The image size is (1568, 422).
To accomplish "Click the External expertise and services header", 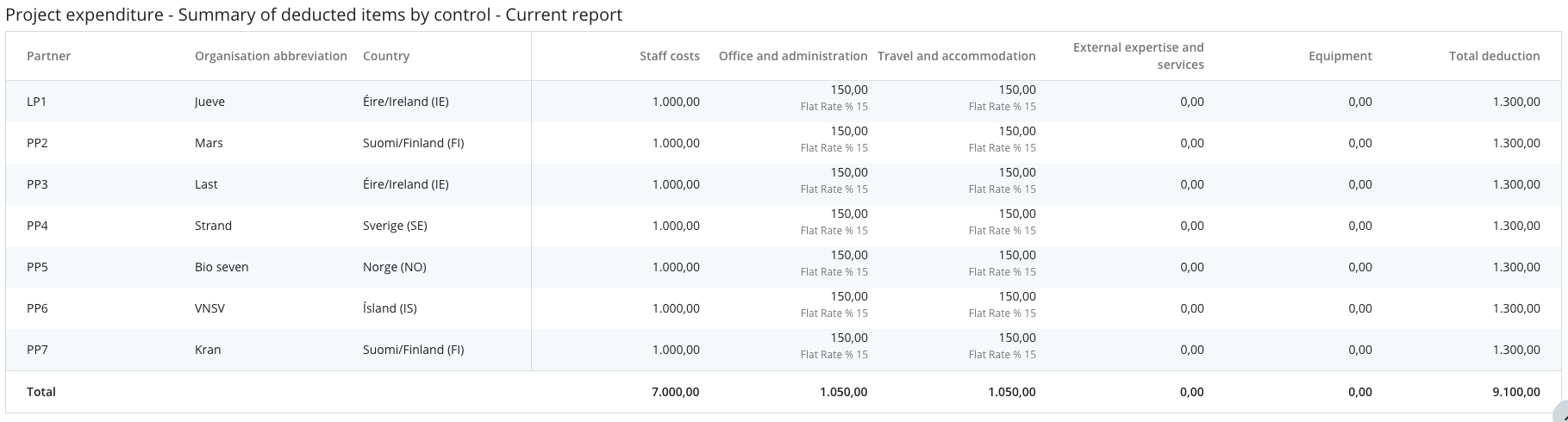I will tap(1138, 56).
